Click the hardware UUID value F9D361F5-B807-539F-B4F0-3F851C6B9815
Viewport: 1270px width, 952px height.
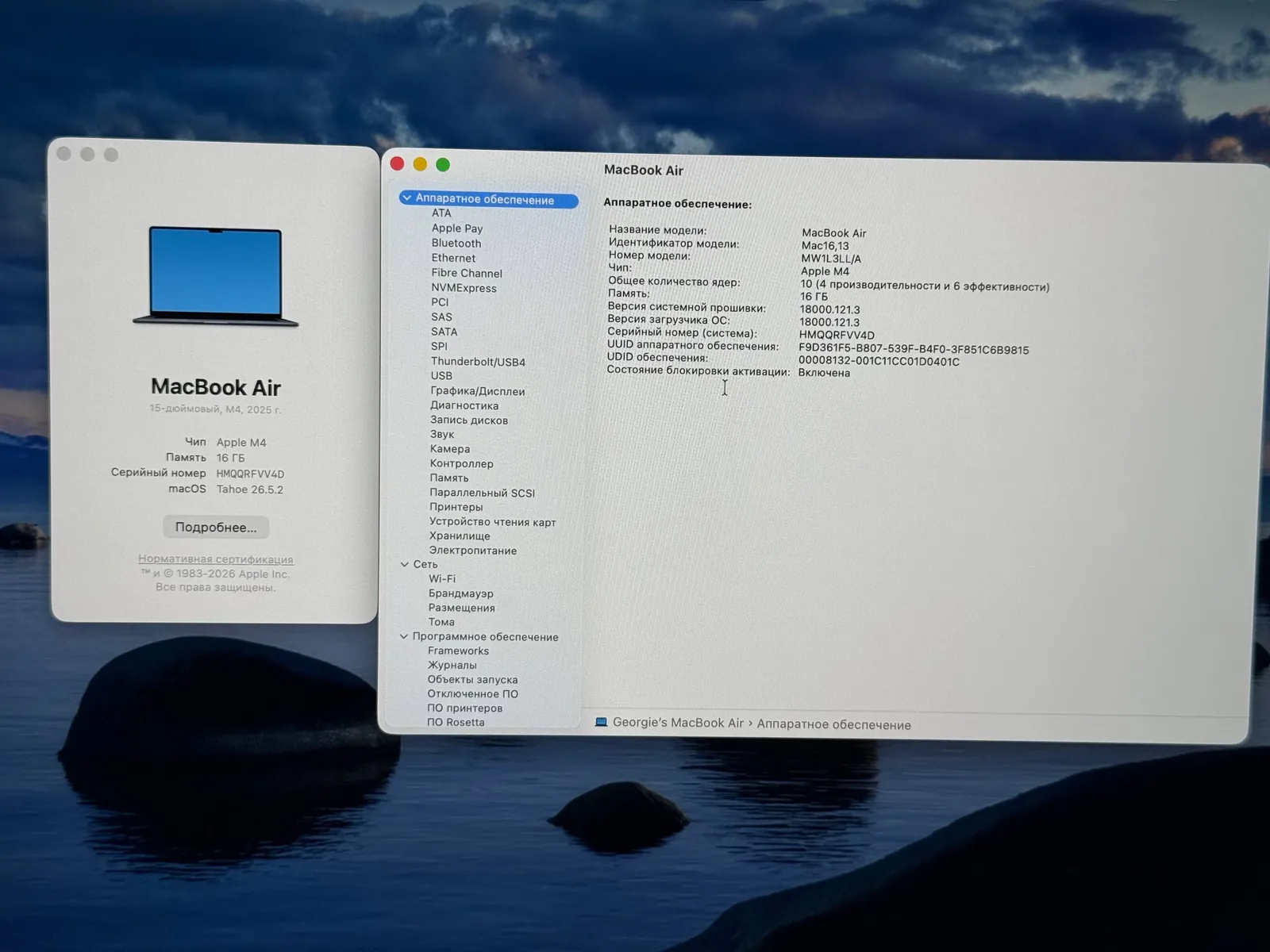click(x=914, y=350)
